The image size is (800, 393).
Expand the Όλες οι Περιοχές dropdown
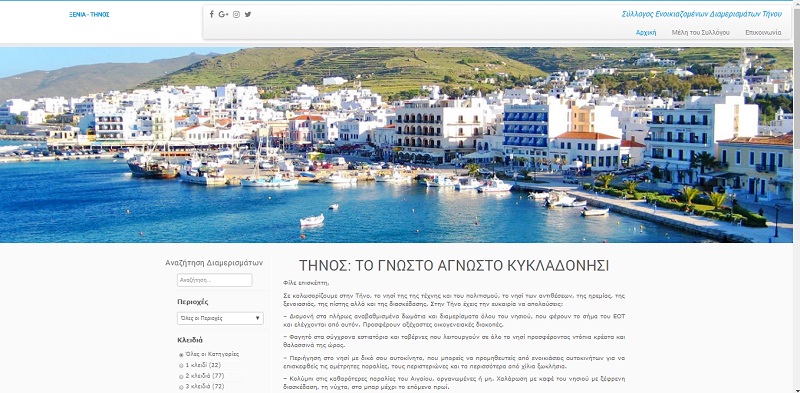(x=220, y=318)
